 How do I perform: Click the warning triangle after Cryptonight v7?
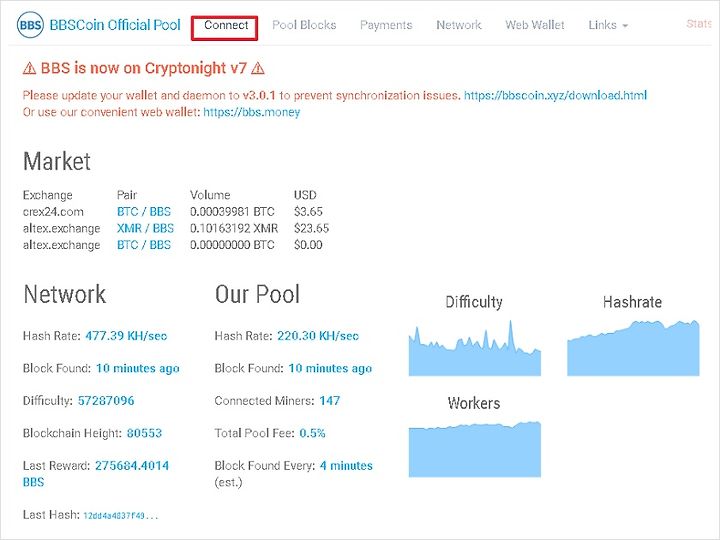pos(258,68)
